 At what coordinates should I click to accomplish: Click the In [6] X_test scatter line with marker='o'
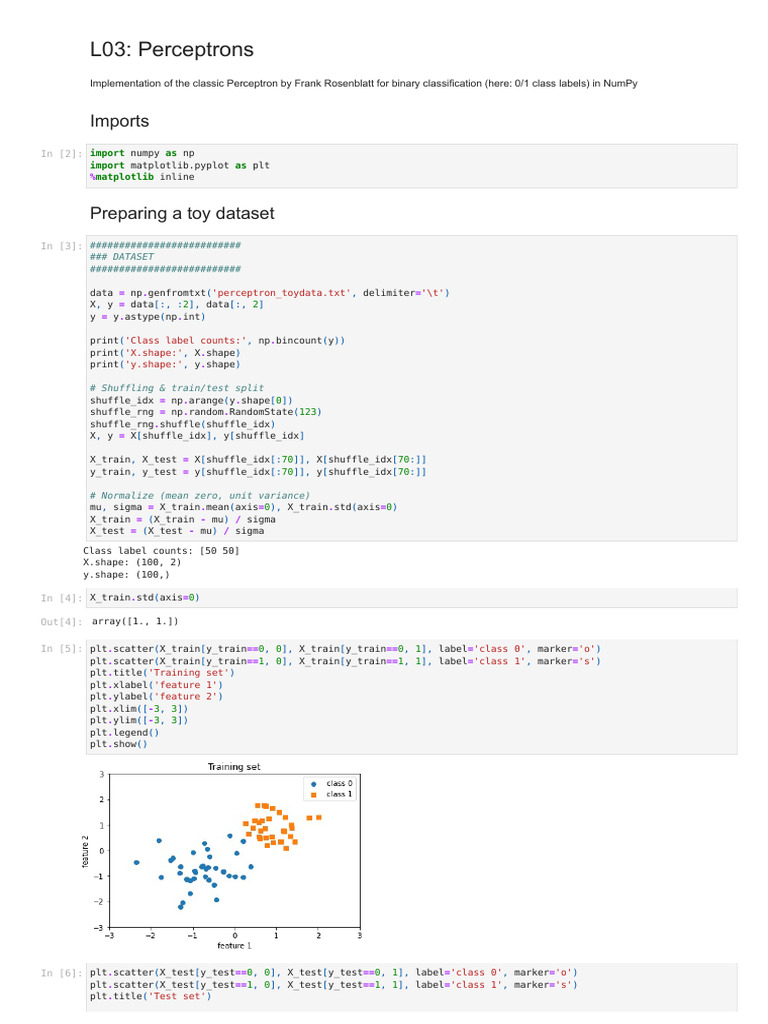334,972
